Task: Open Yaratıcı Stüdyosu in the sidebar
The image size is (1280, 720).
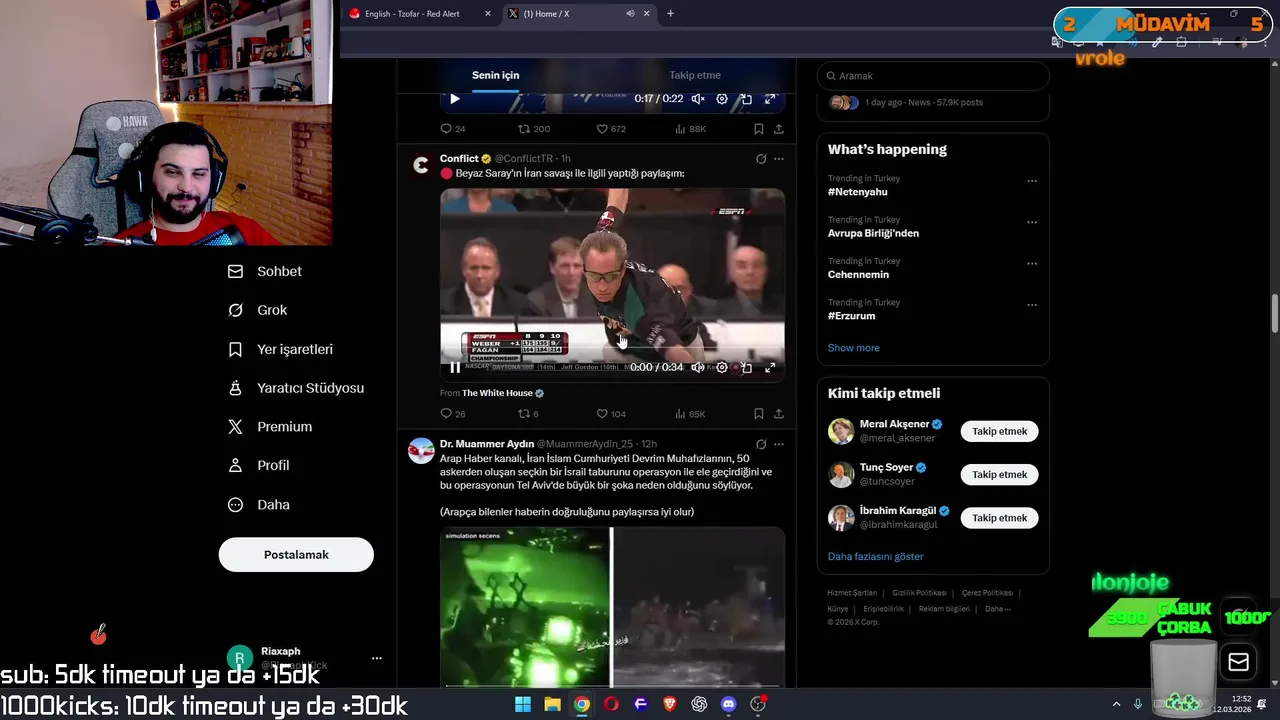Action: 296,388
